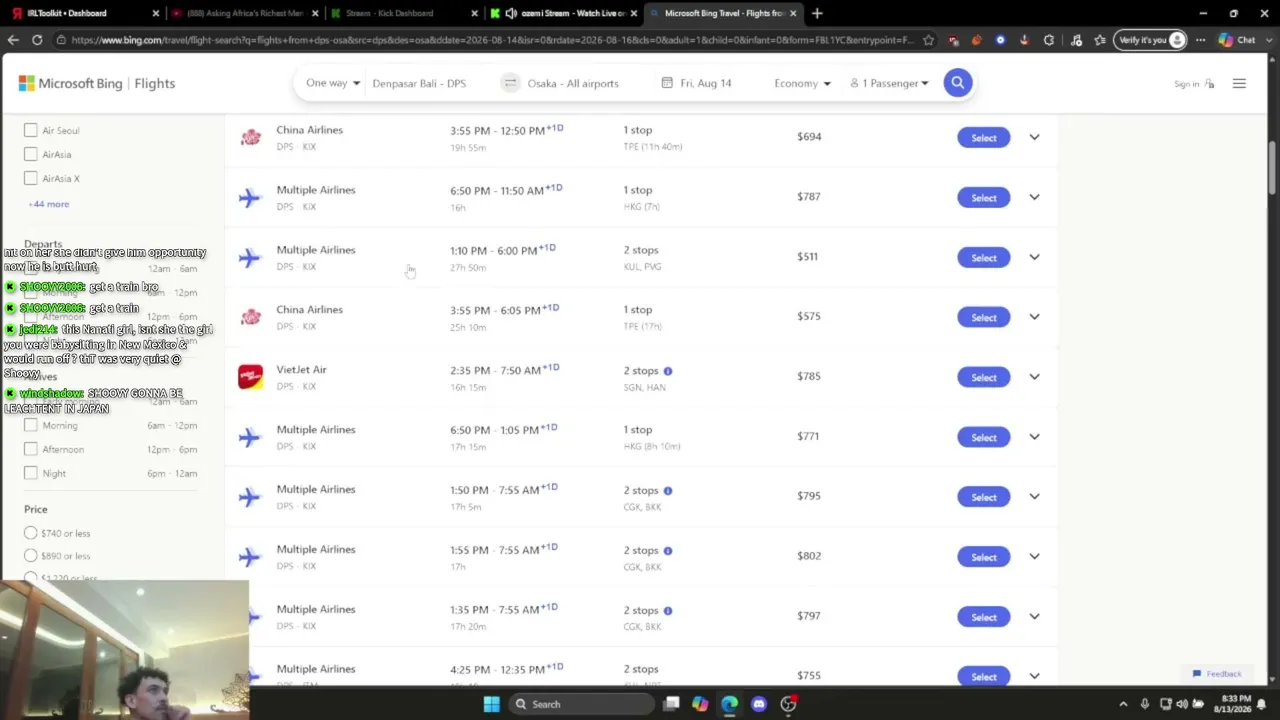The width and height of the screenshot is (1280, 720).
Task: Click the Osaka - All airports destination field
Action: [573, 83]
